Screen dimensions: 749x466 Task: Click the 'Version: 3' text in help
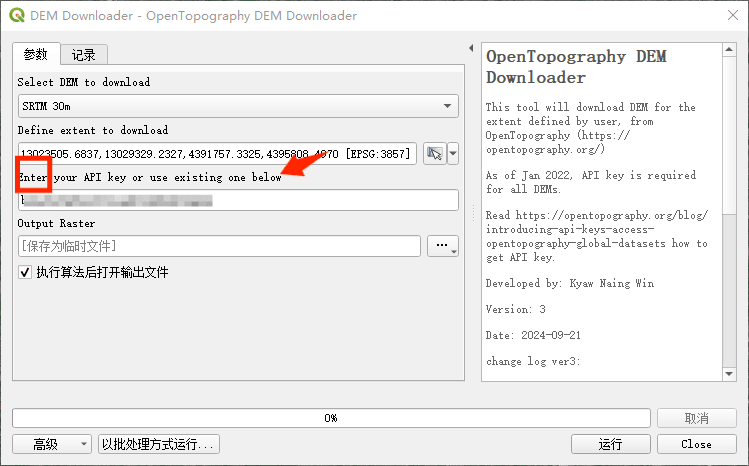click(515, 309)
